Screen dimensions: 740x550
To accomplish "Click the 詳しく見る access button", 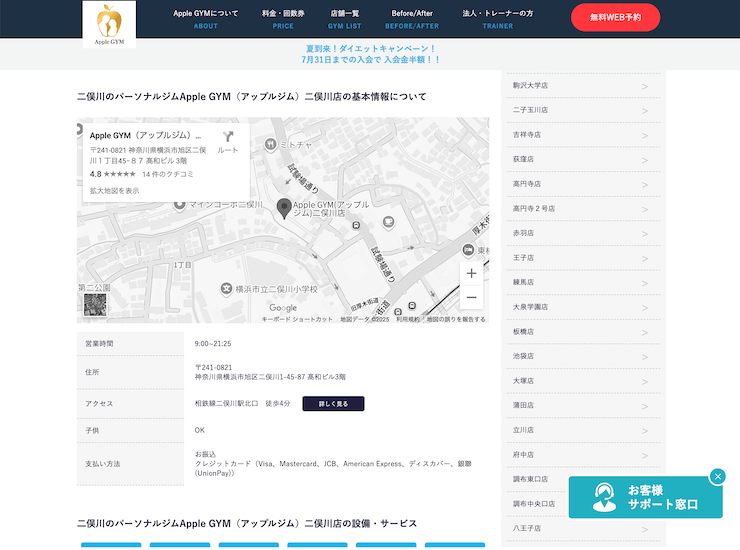I will [333, 404].
